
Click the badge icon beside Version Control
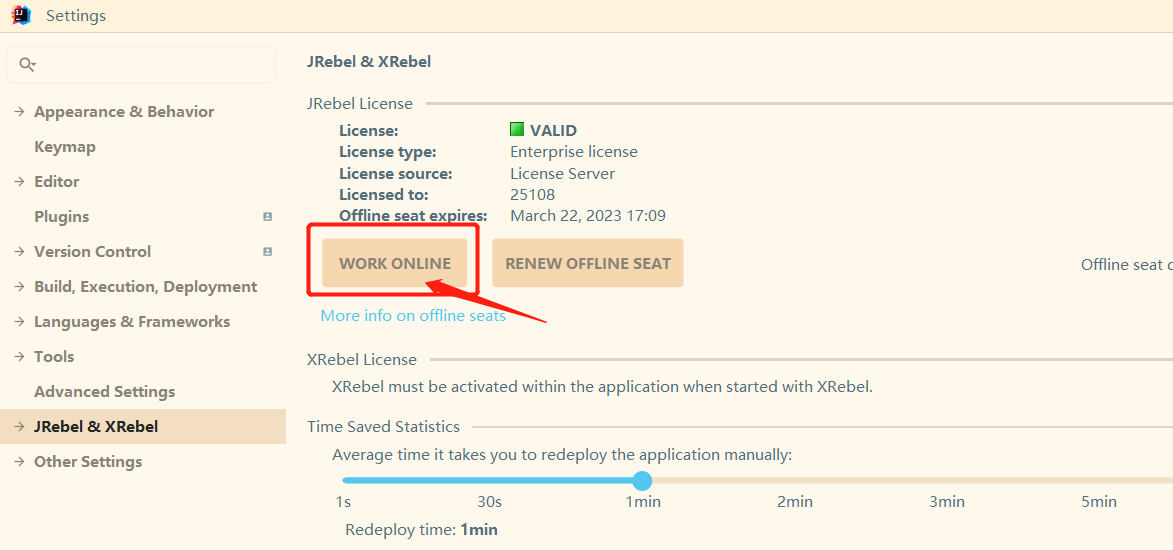click(x=267, y=252)
